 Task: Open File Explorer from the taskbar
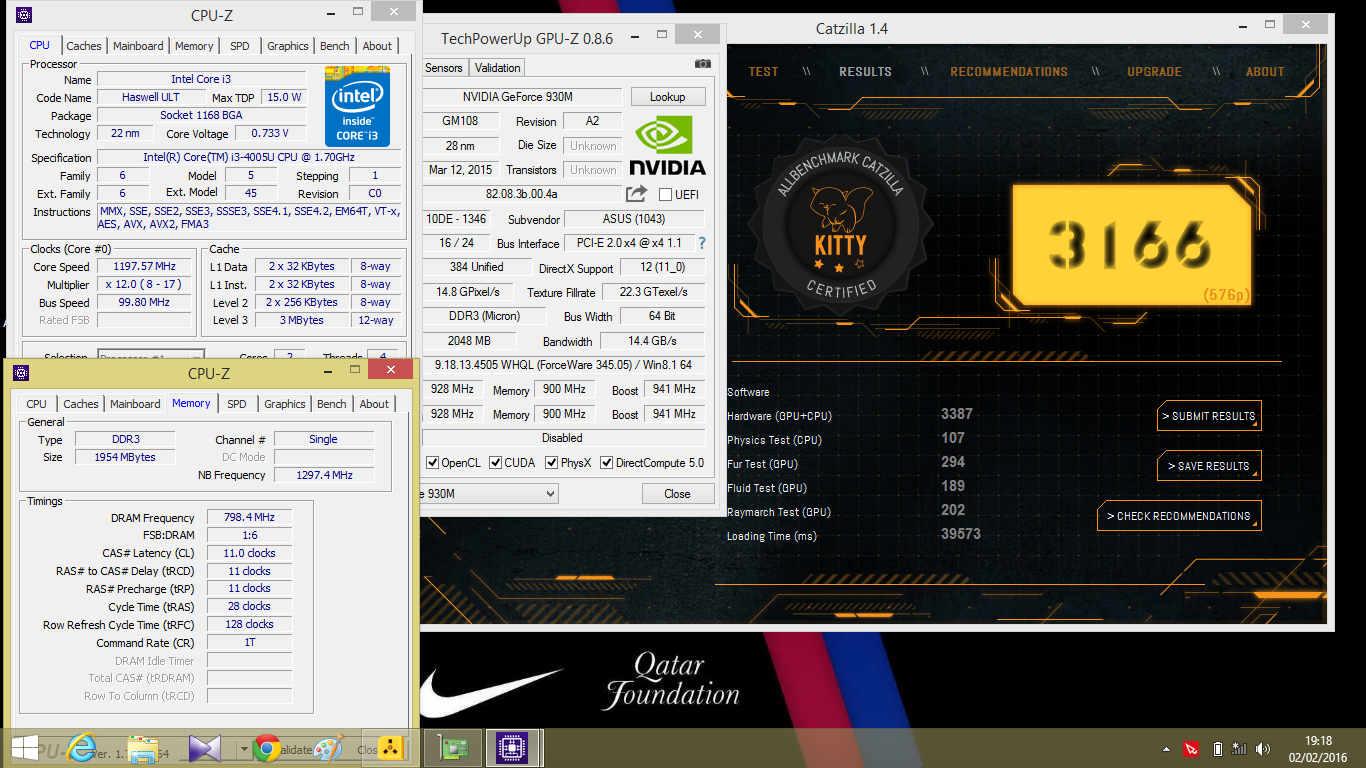pos(143,748)
